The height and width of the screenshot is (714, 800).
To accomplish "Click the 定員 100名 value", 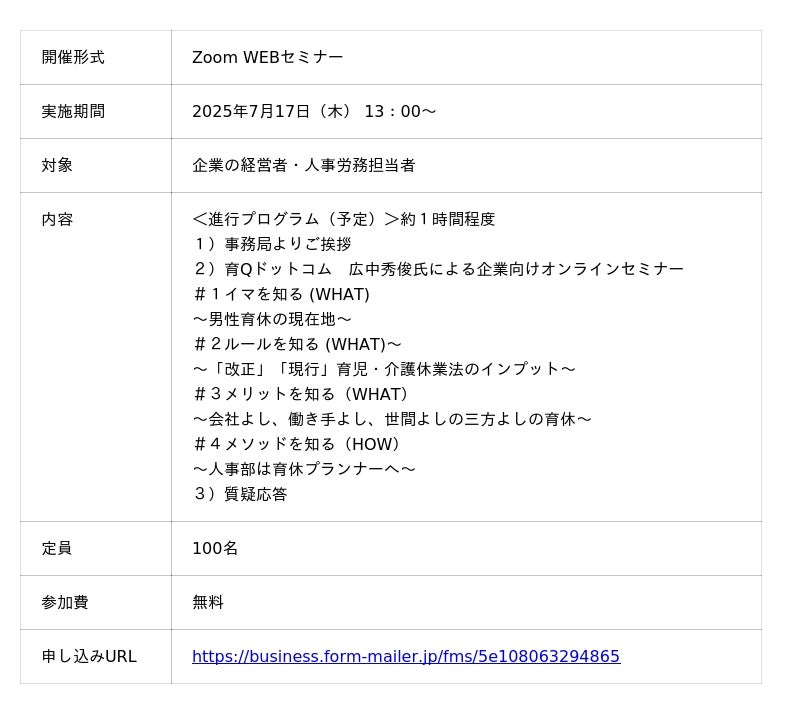I will pos(215,549).
